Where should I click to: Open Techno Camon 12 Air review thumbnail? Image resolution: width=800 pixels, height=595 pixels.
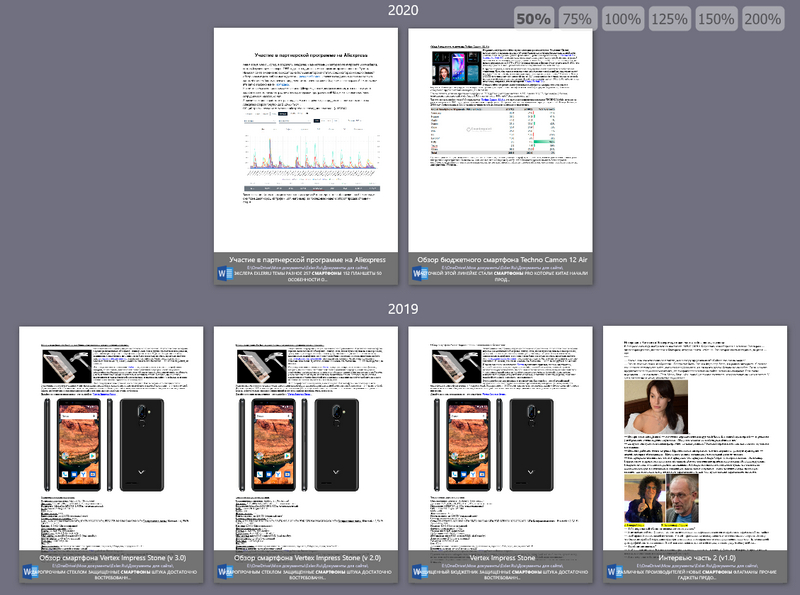pos(500,140)
